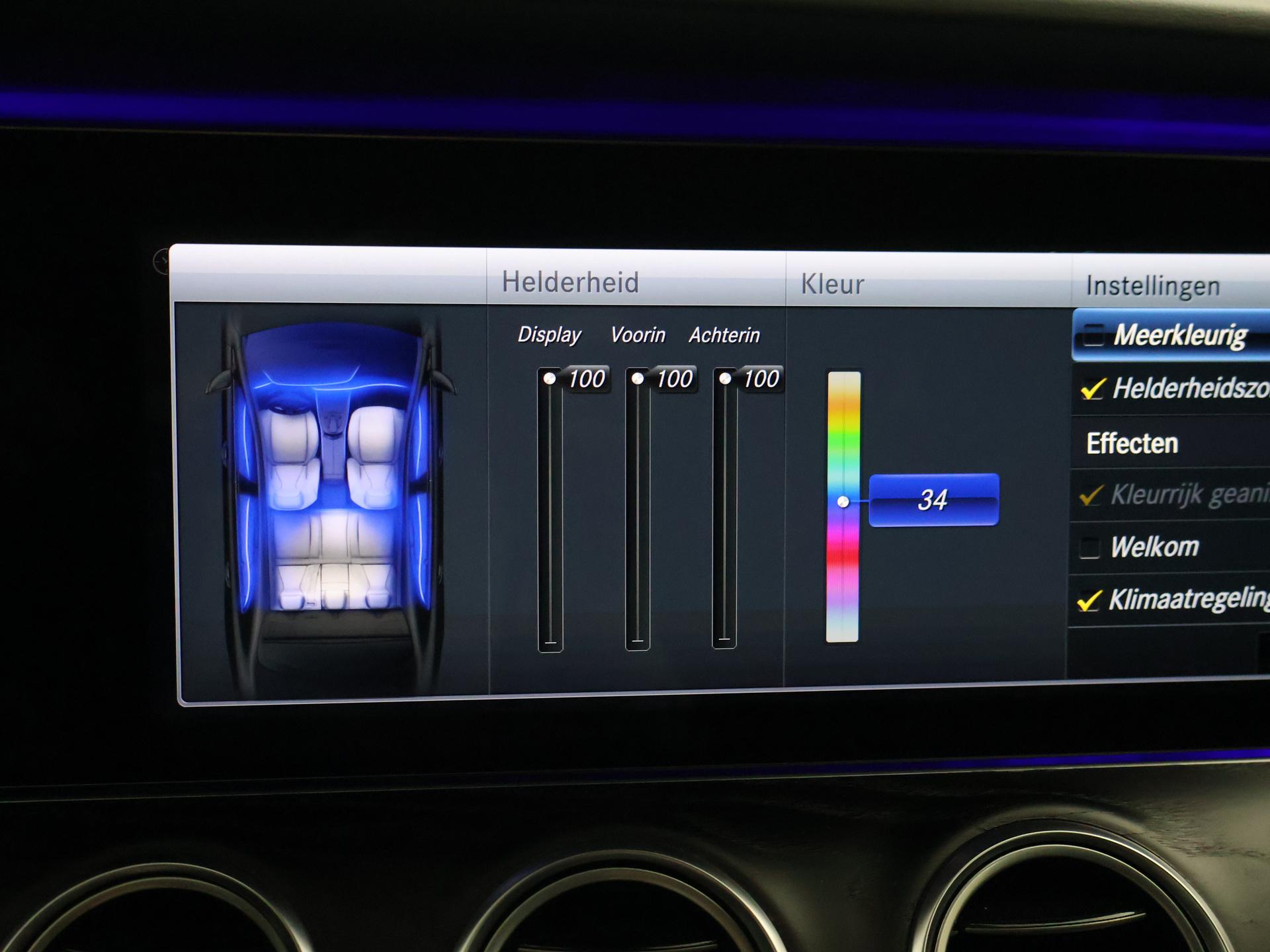The image size is (1270, 952).
Task: Disable the Helderheidszones checkbox
Action: coord(1093,389)
